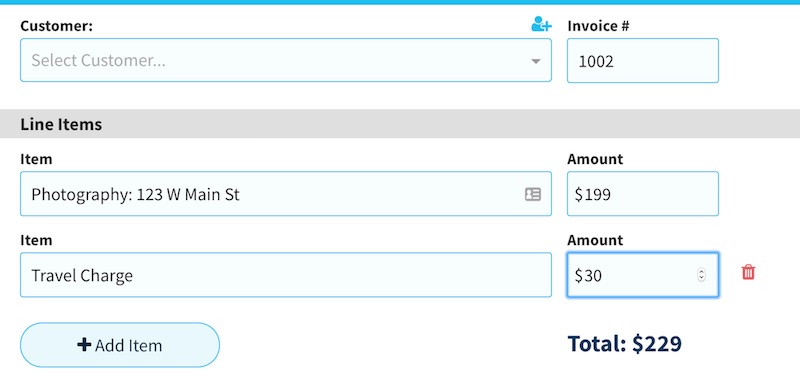Focus the Invoice # field showing 1002
Image resolution: width=800 pixels, height=377 pixels.
[x=643, y=61]
